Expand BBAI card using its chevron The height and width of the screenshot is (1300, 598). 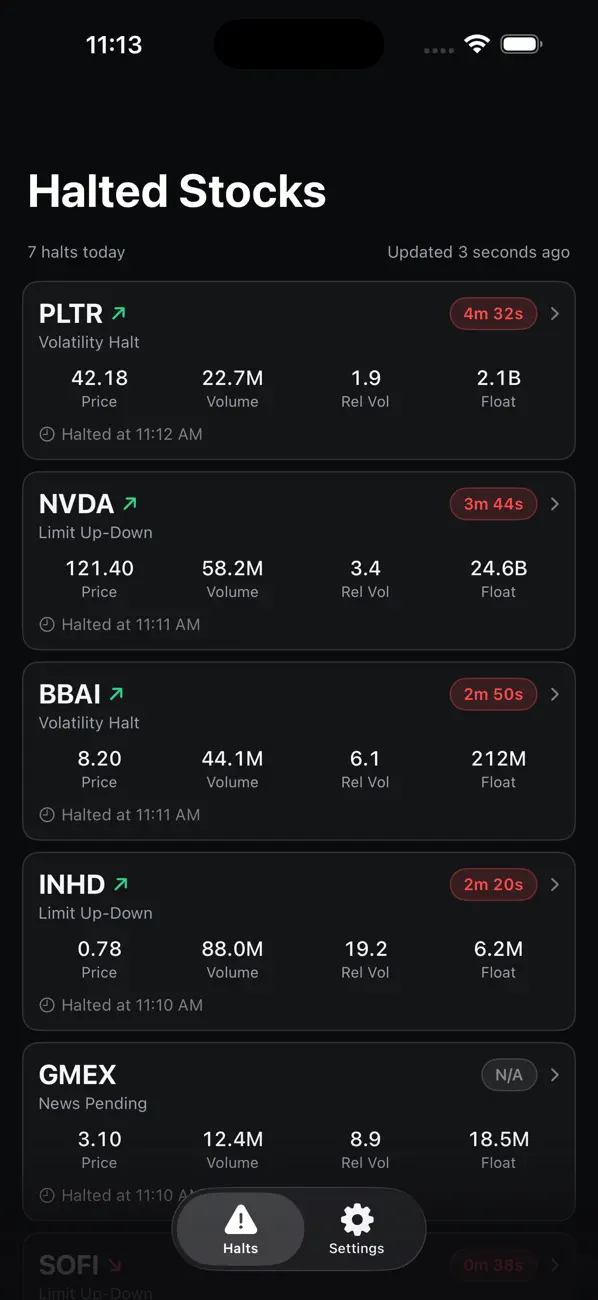(555, 694)
